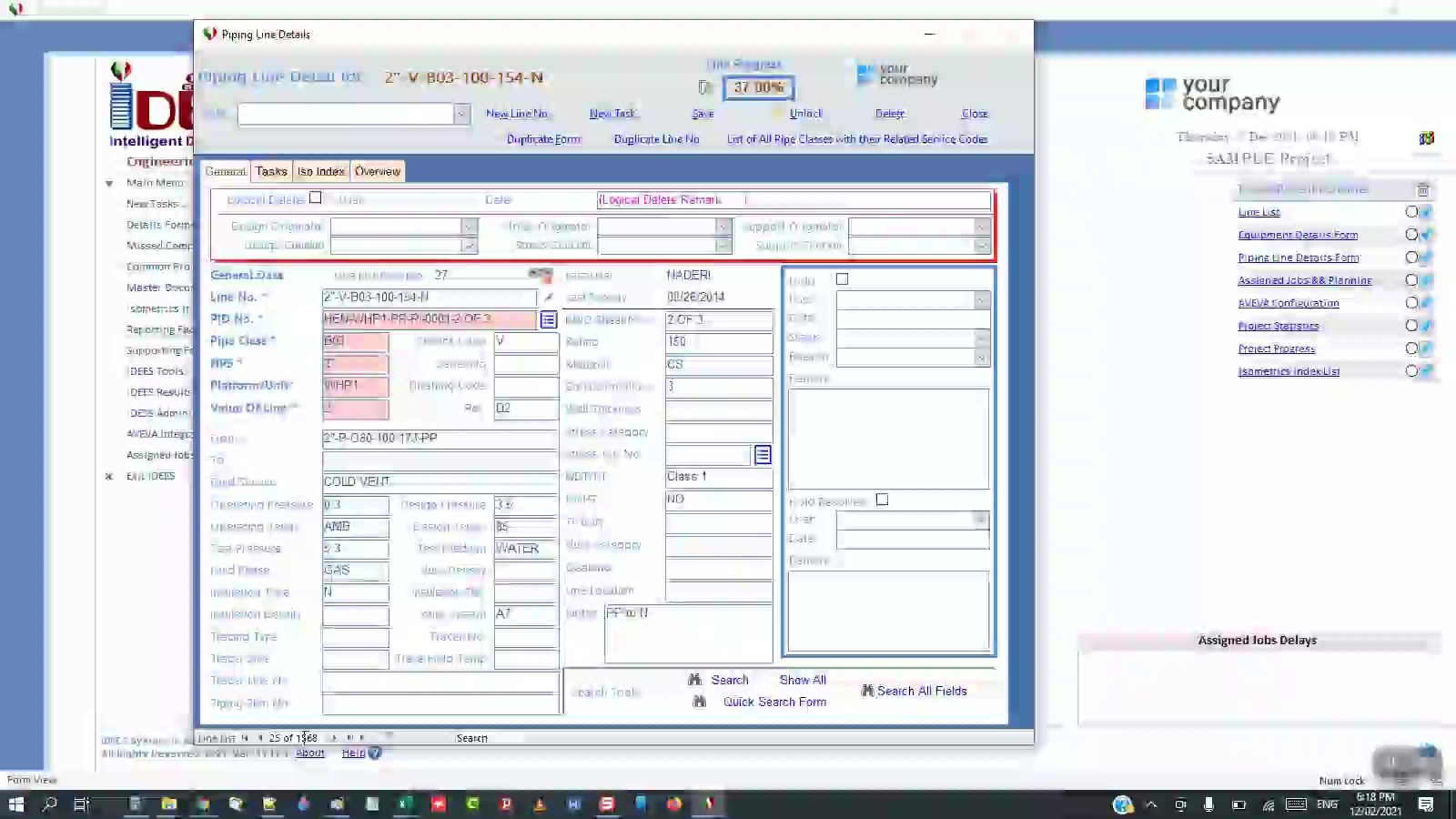Select the Project Statistics radio button

[x=1411, y=326]
